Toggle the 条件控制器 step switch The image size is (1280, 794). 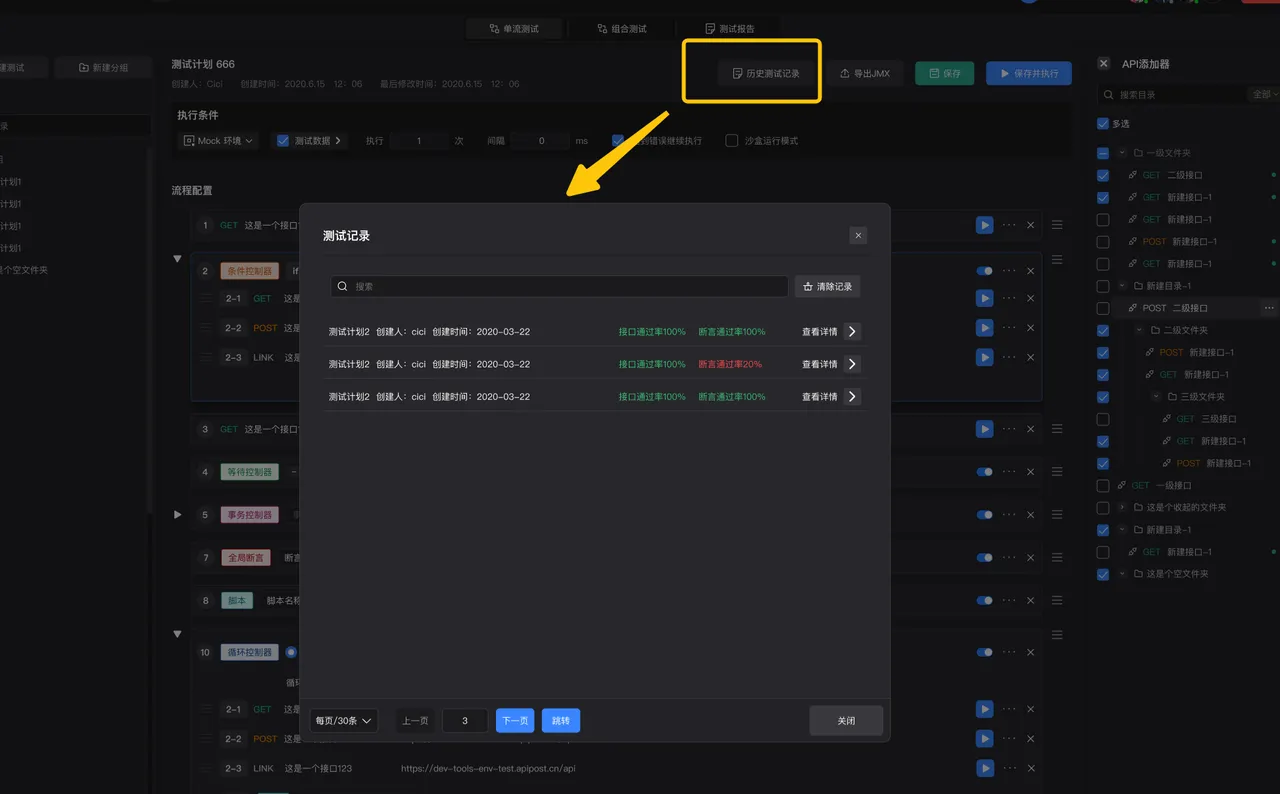click(985, 271)
